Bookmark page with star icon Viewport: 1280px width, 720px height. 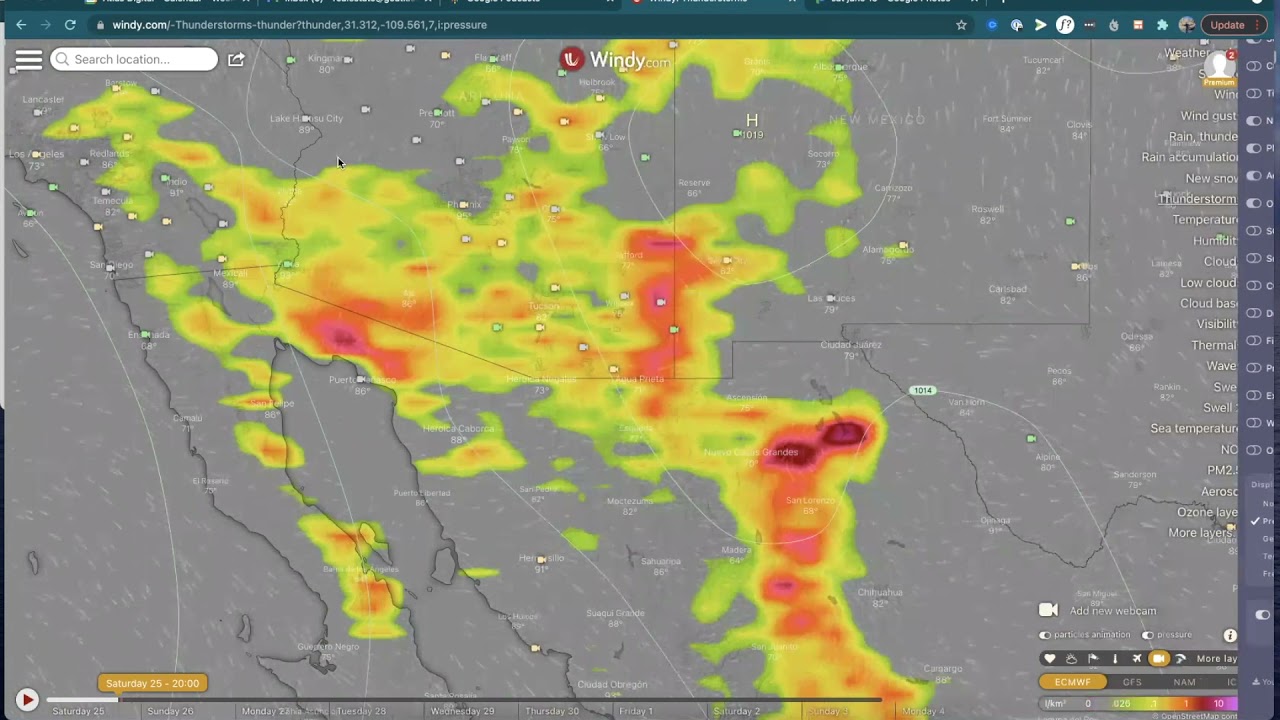tap(962, 25)
